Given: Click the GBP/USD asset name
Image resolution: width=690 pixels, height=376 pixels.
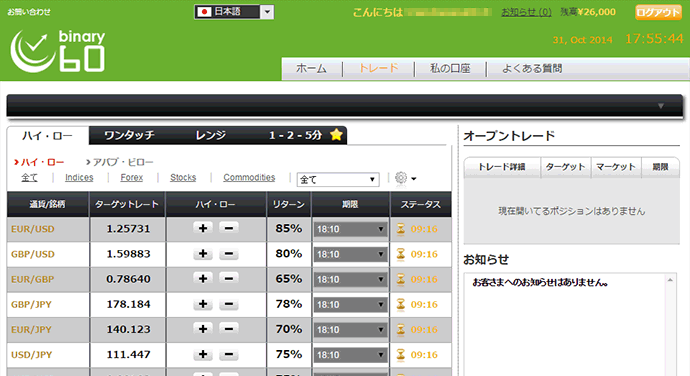Looking at the screenshot, I should point(33,254).
